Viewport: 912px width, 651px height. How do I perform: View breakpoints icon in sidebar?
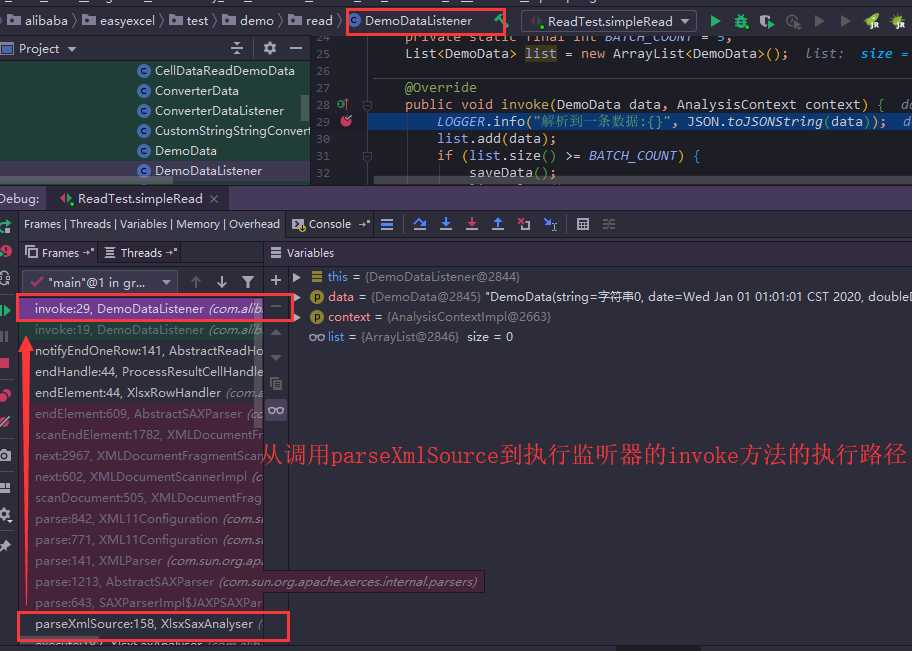pos(5,395)
